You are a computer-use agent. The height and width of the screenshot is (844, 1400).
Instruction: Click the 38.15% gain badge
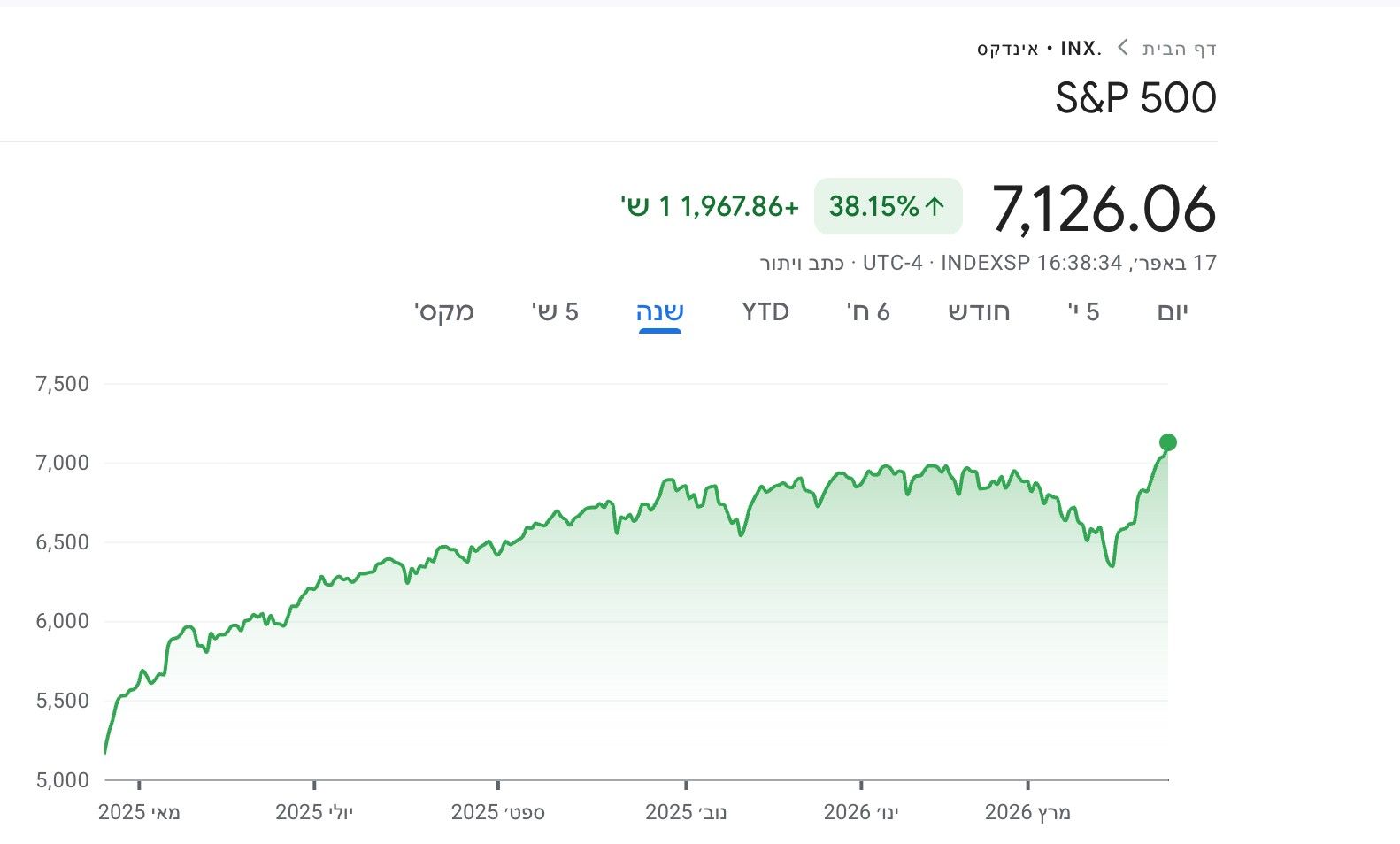point(888,206)
